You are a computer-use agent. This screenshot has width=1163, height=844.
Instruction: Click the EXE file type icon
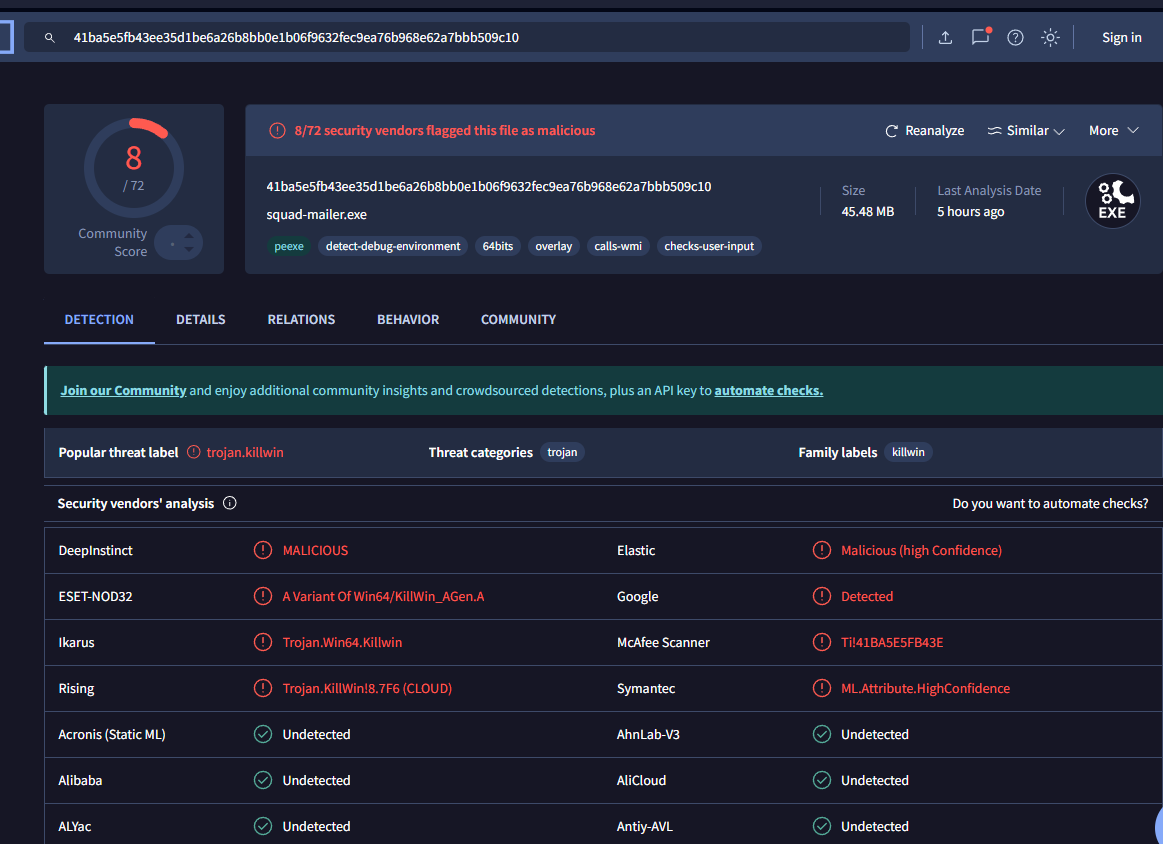point(1112,200)
